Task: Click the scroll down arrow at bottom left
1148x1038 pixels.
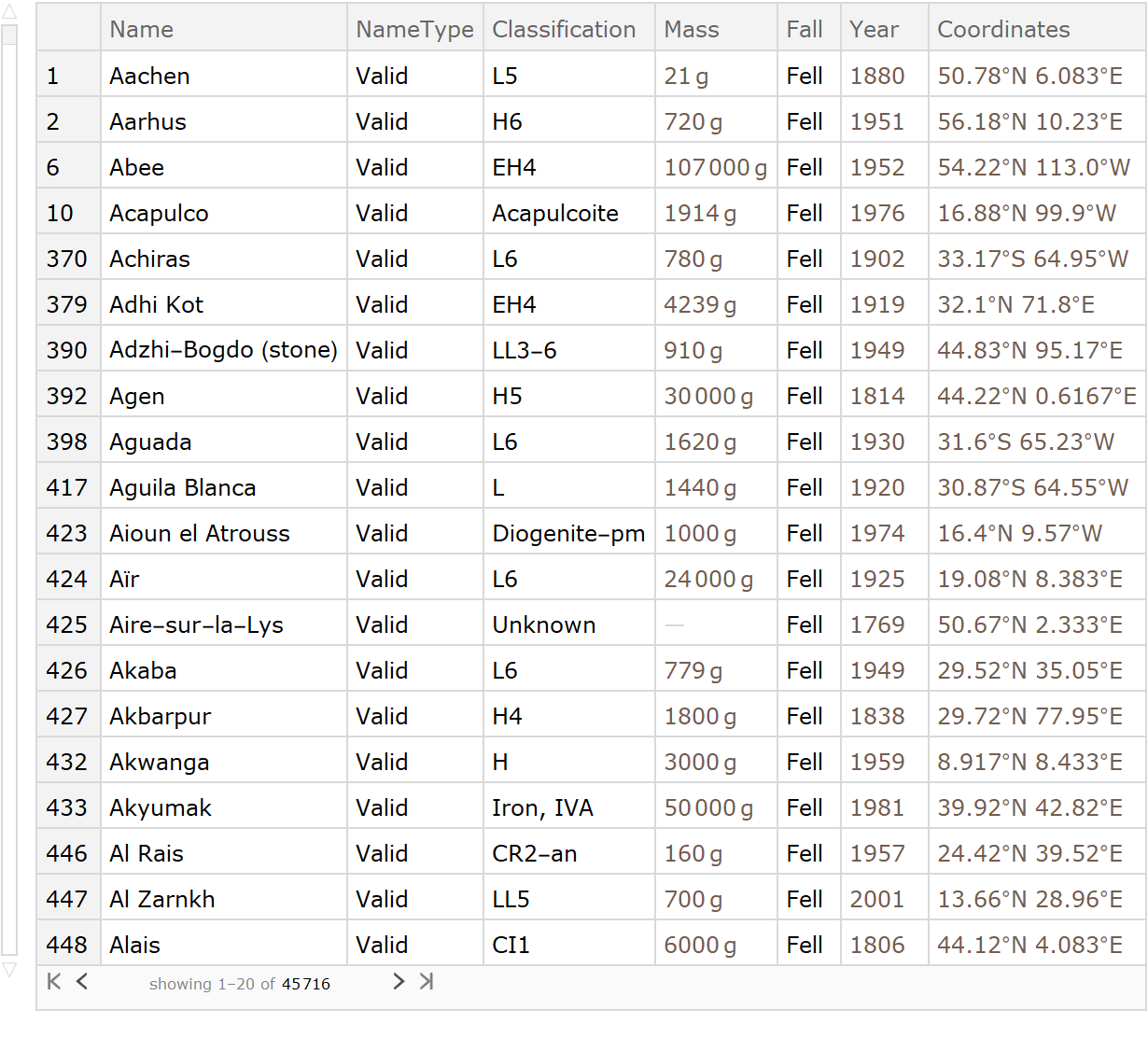Action: 9,971
